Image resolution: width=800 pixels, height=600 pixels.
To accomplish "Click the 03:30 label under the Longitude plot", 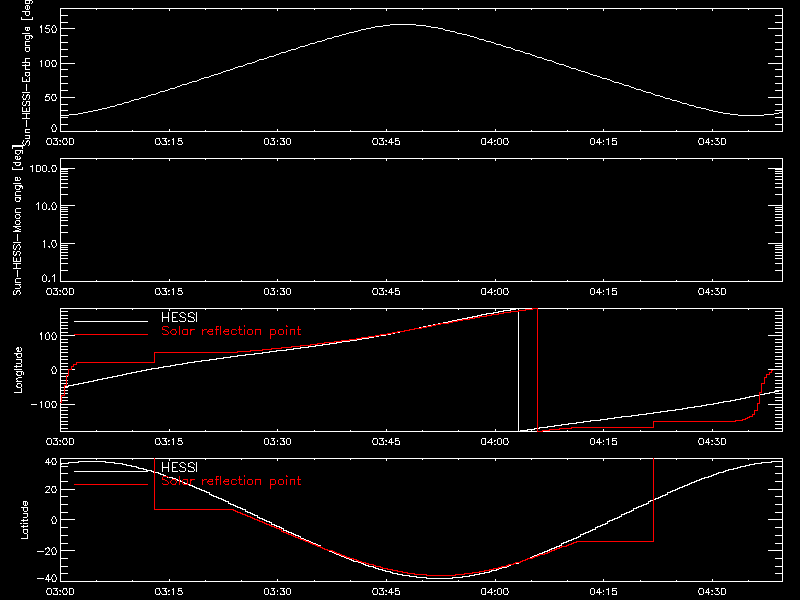I will point(278,442).
